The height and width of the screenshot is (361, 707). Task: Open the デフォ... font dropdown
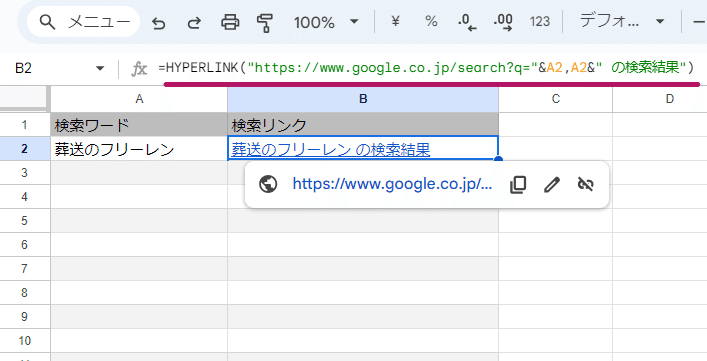622,21
